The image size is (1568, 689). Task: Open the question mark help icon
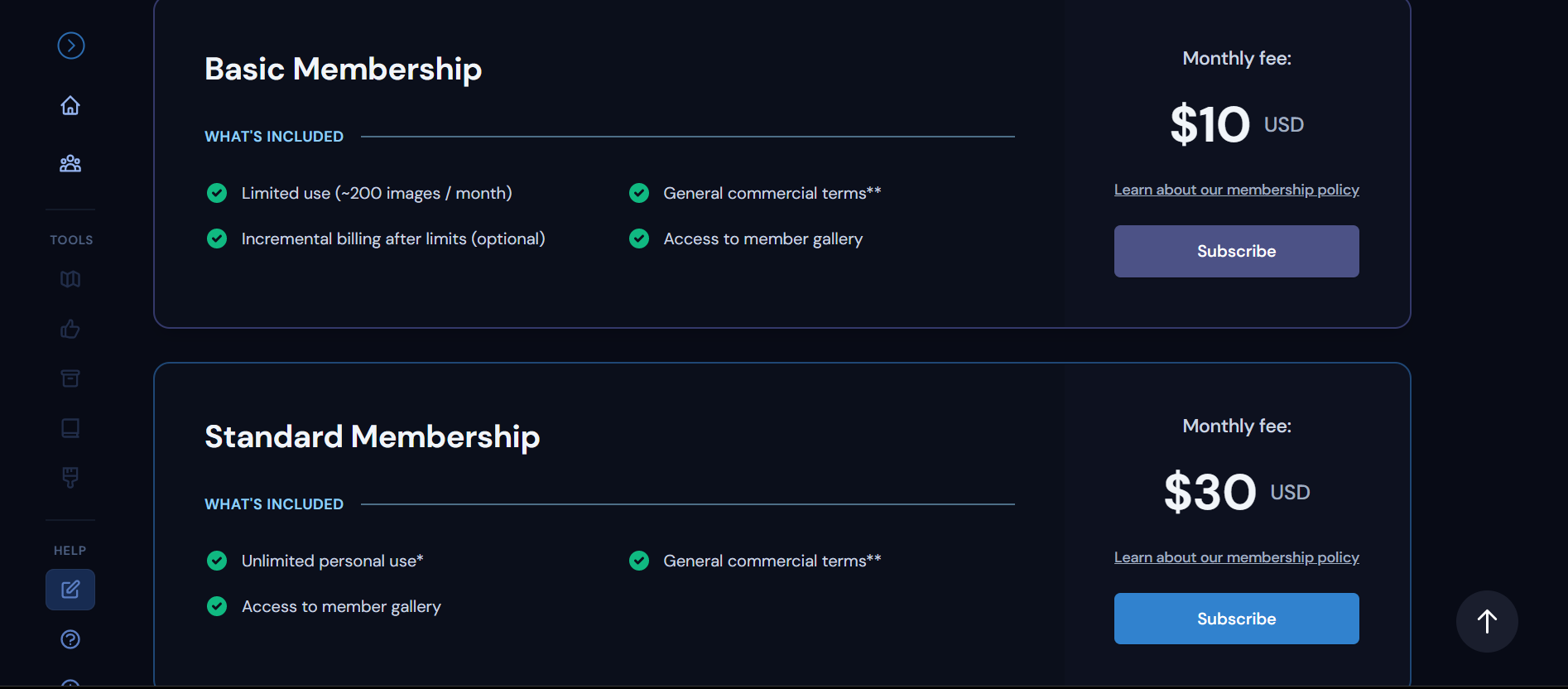70,639
